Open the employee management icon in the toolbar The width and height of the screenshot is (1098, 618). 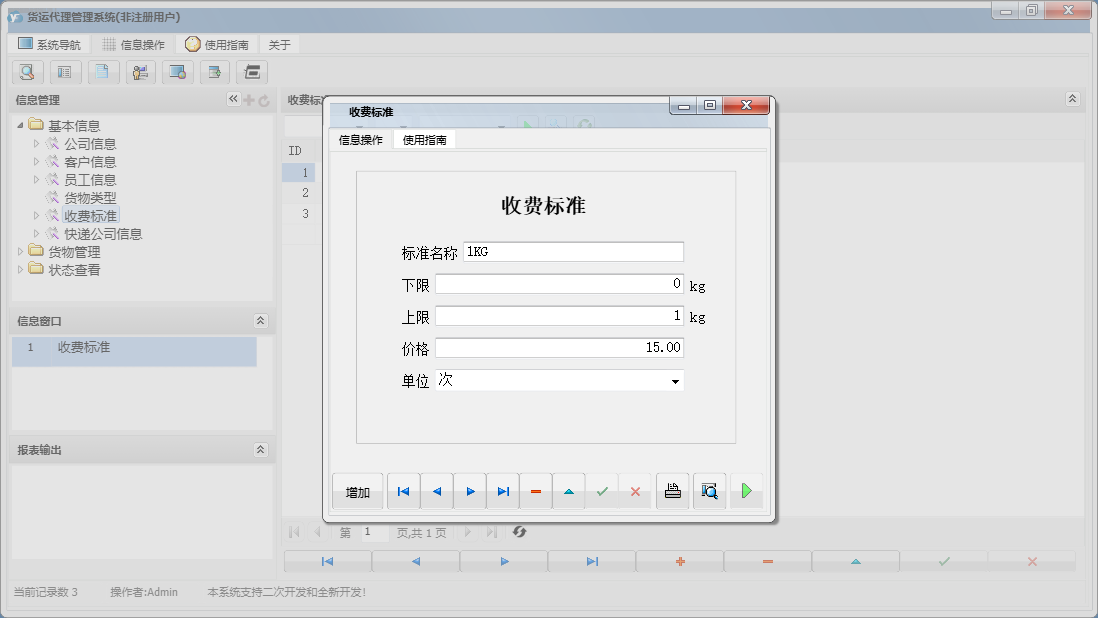point(139,72)
